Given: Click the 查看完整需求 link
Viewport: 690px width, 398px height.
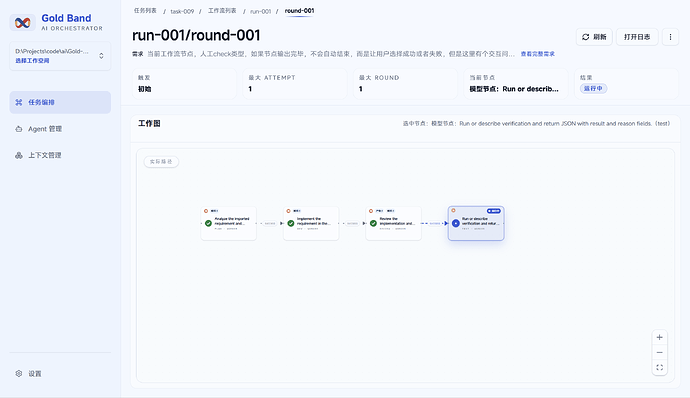Looking at the screenshot, I should click(538, 54).
